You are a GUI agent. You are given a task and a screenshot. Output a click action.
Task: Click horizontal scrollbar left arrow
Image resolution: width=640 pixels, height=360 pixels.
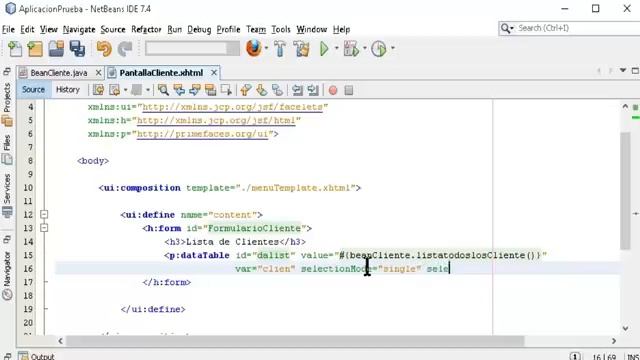pyautogui.click(x=60, y=341)
